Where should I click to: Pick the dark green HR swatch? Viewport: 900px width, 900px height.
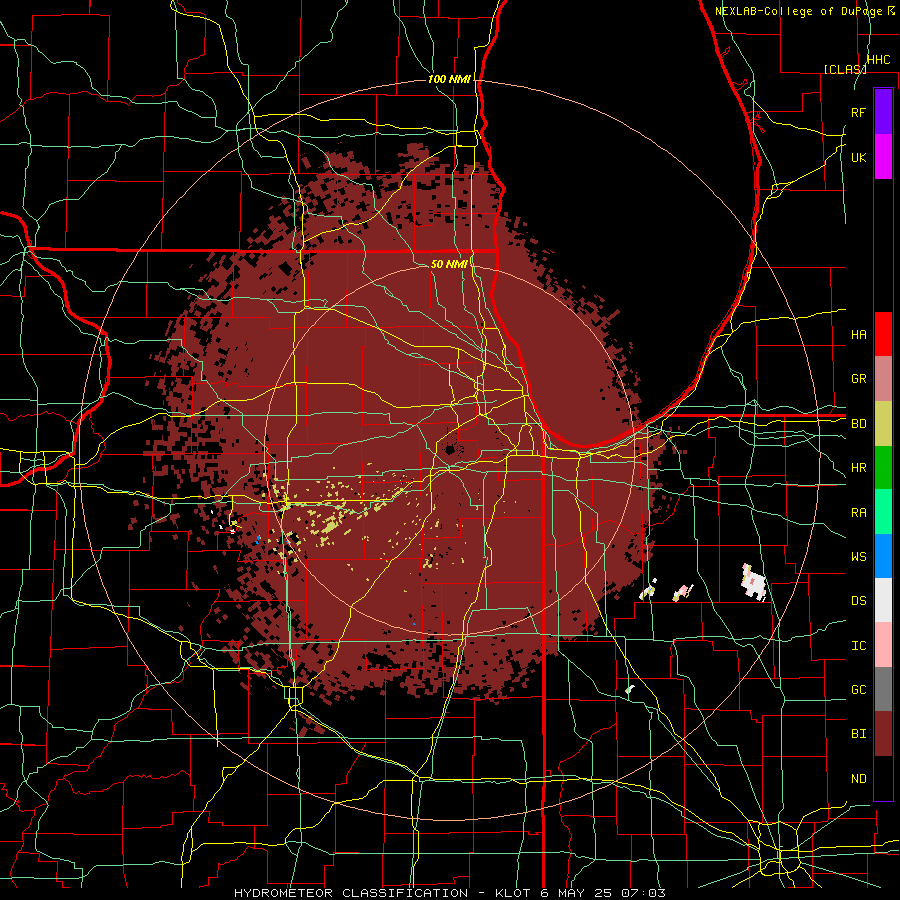click(x=883, y=468)
